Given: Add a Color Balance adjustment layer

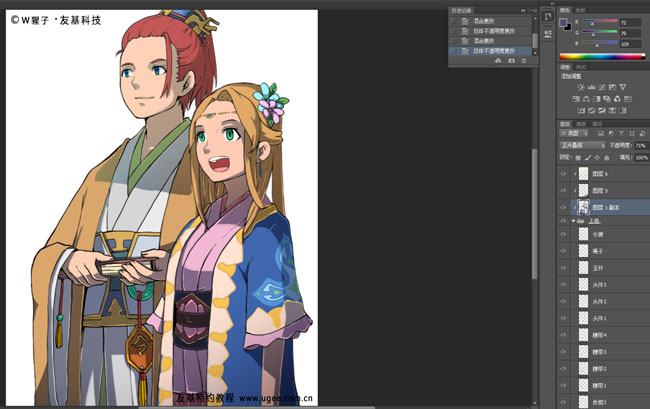Looking at the screenshot, I should click(x=586, y=99).
